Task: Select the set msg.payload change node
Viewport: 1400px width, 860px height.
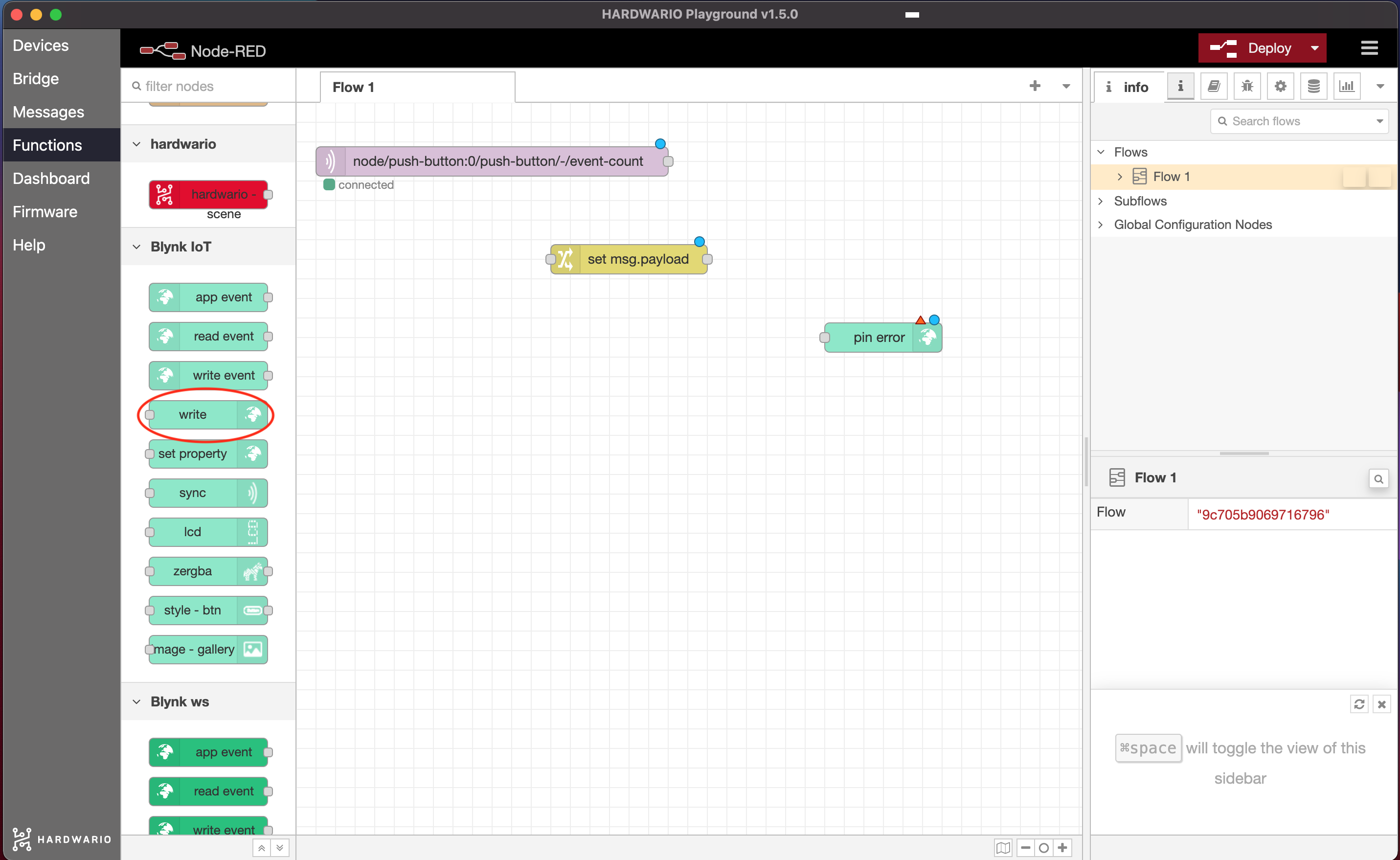Action: (629, 259)
